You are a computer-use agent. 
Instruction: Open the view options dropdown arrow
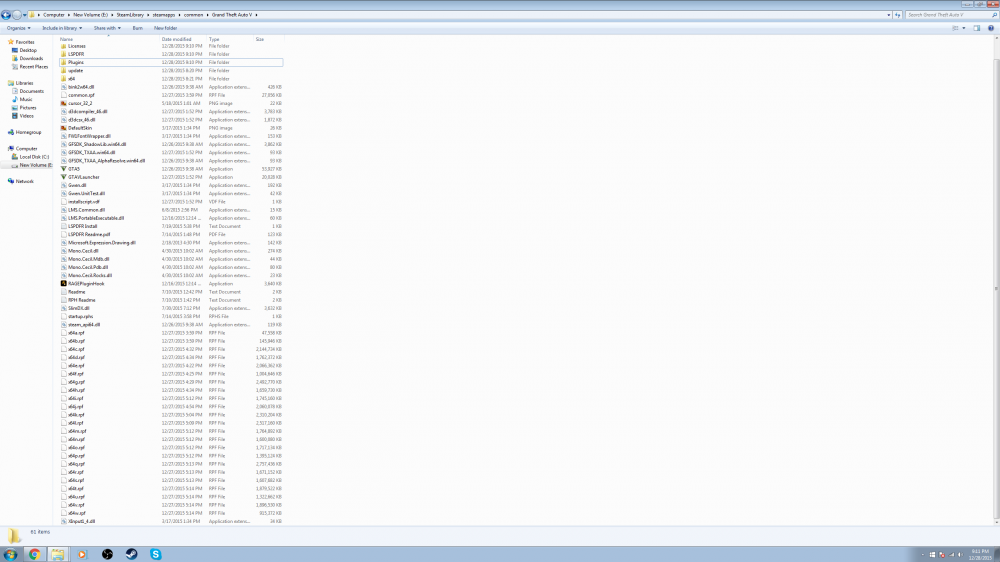[964, 28]
